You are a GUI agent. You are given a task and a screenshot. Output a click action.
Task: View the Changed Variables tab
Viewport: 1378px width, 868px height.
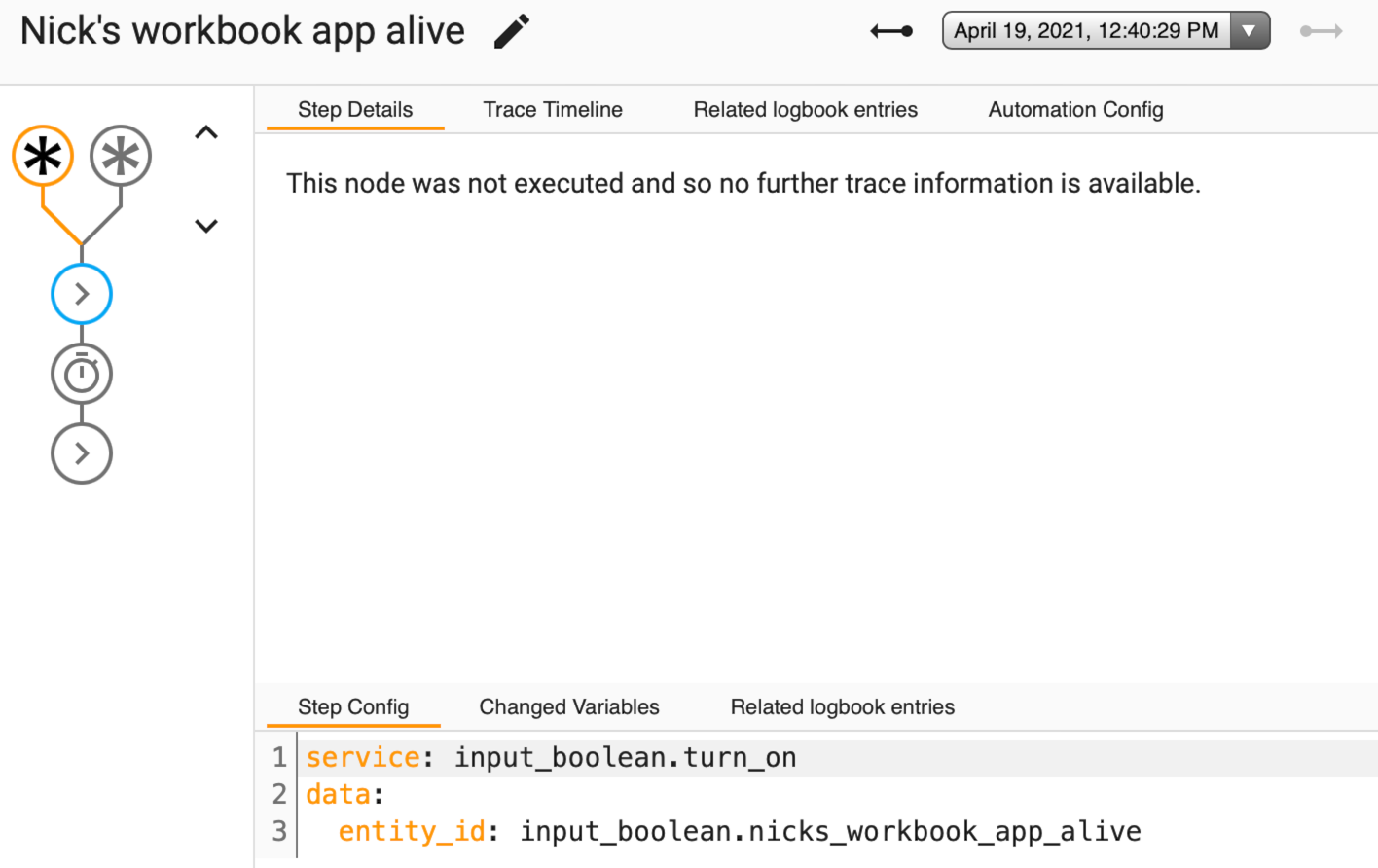568,706
